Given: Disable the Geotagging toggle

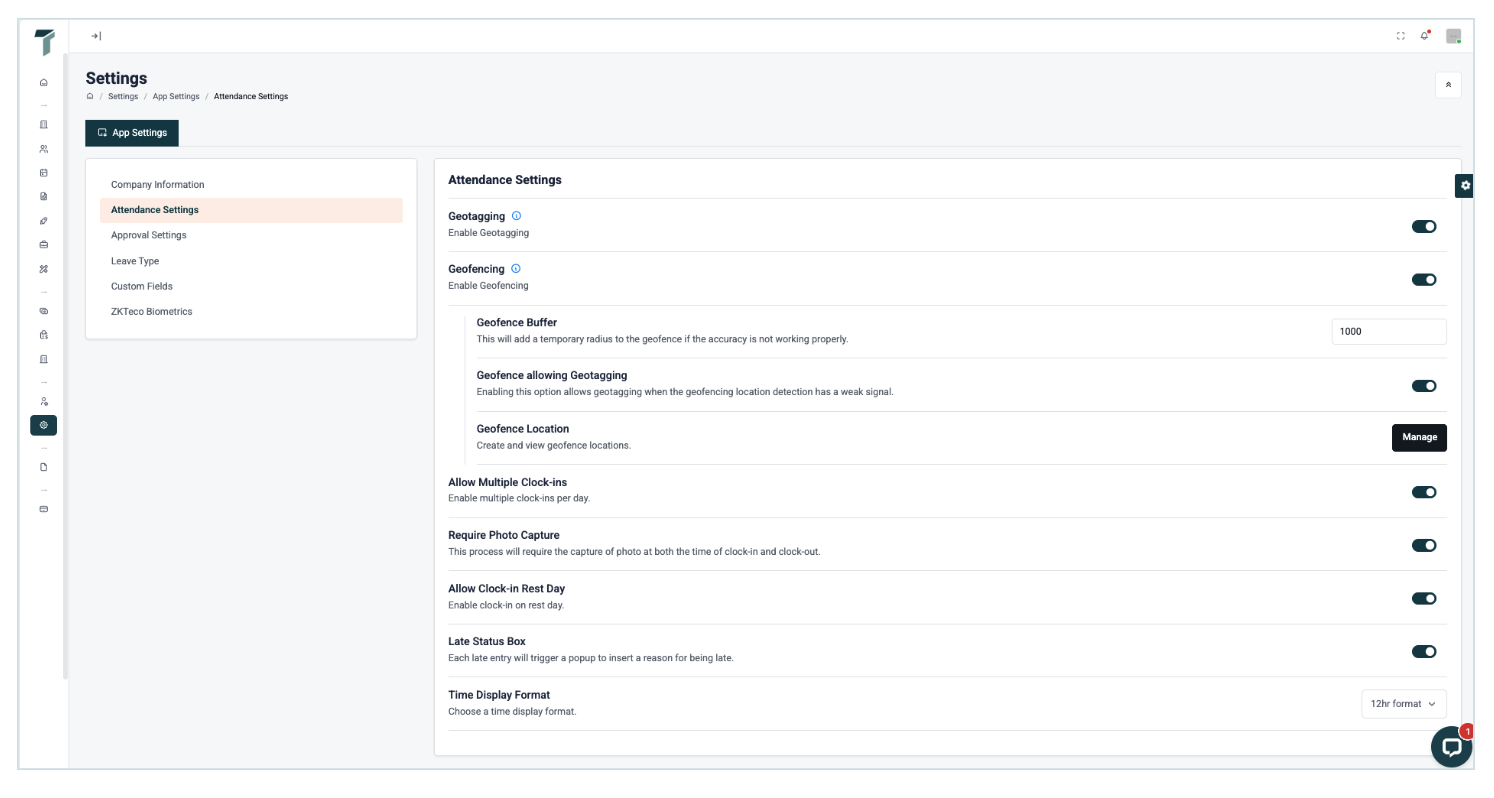Looking at the screenshot, I should pyautogui.click(x=1424, y=226).
